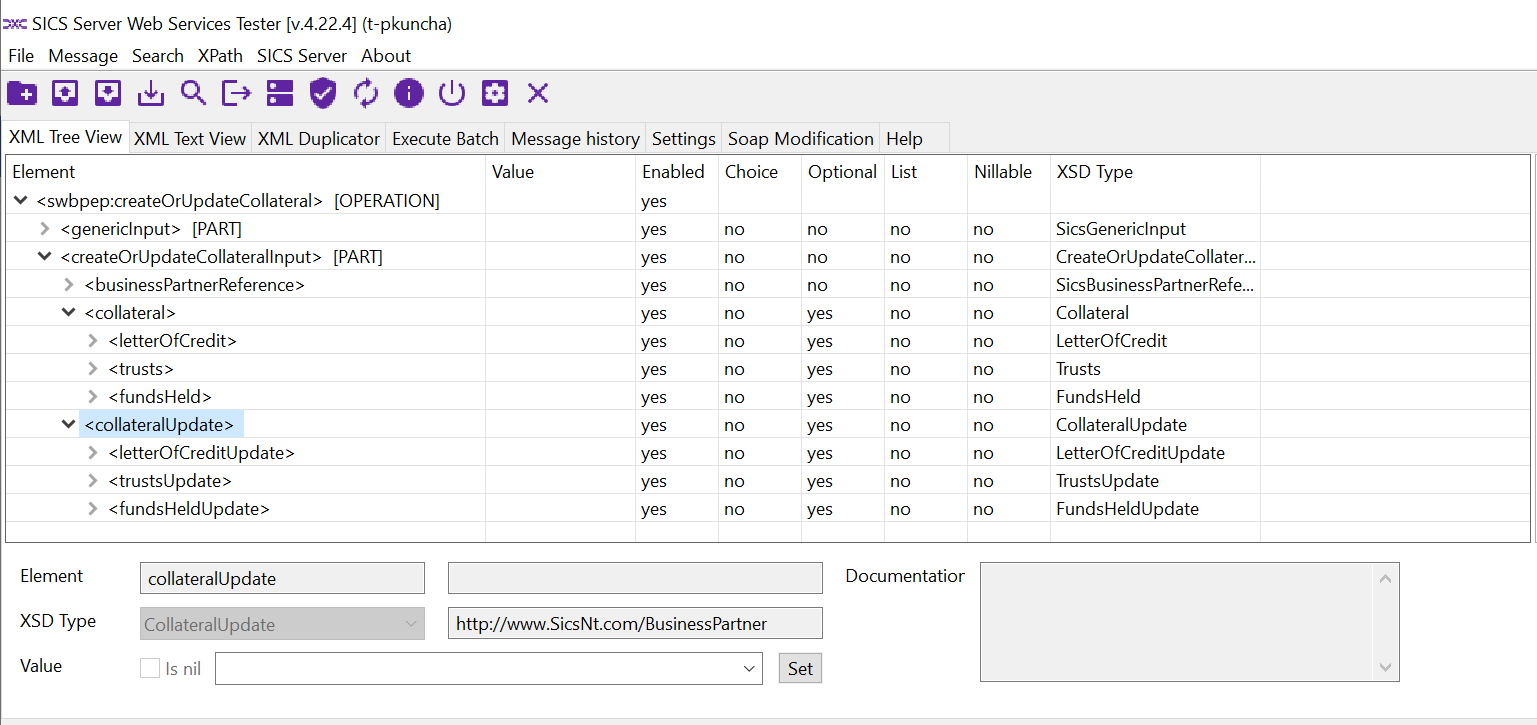1537x725 pixels.
Task: Click the download arrow toolbar icon
Action: [150, 94]
